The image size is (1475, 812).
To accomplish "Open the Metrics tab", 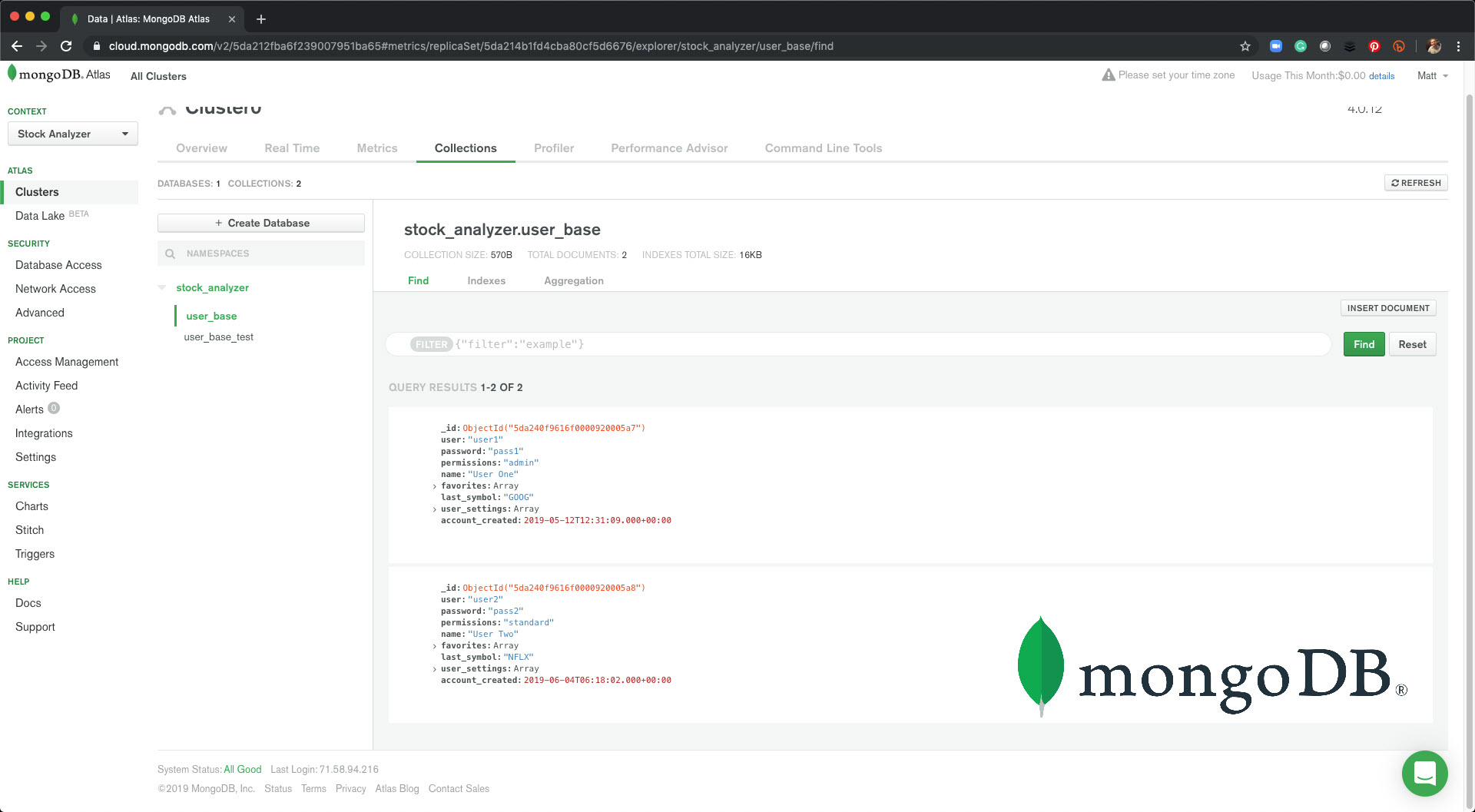I will [377, 148].
